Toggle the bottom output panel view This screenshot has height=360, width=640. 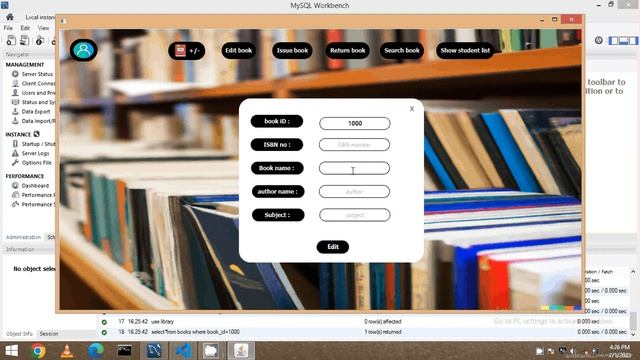(x=623, y=40)
